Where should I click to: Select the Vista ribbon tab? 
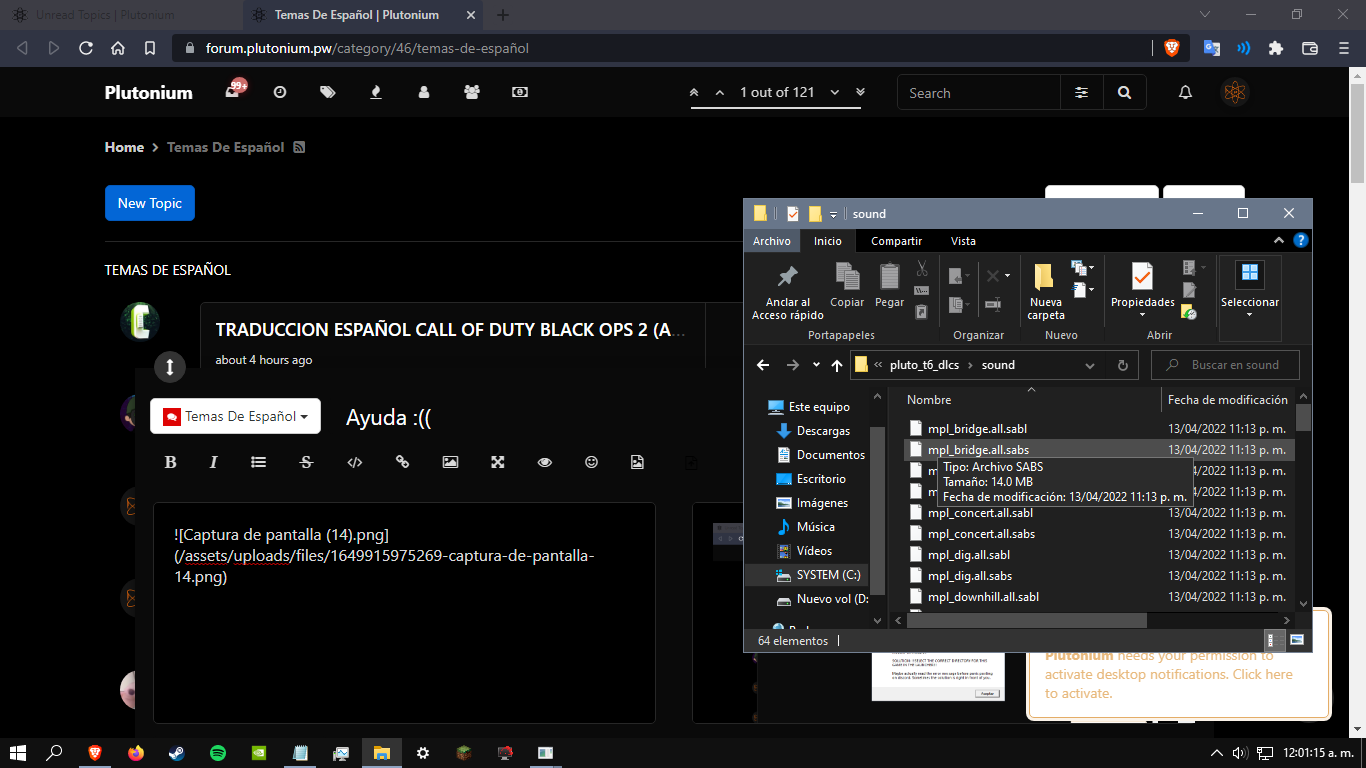[963, 241]
